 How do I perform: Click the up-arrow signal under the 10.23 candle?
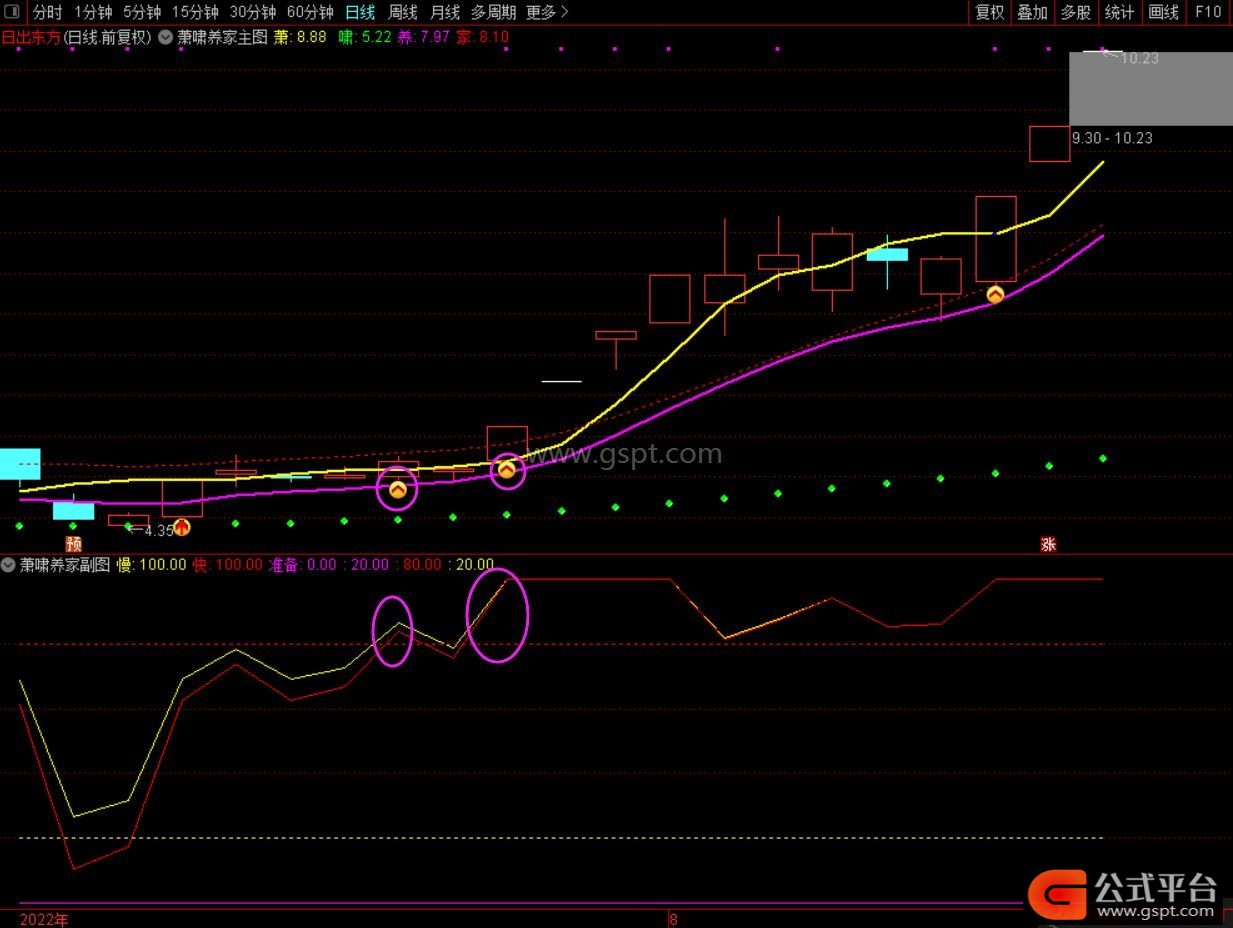(x=995, y=294)
